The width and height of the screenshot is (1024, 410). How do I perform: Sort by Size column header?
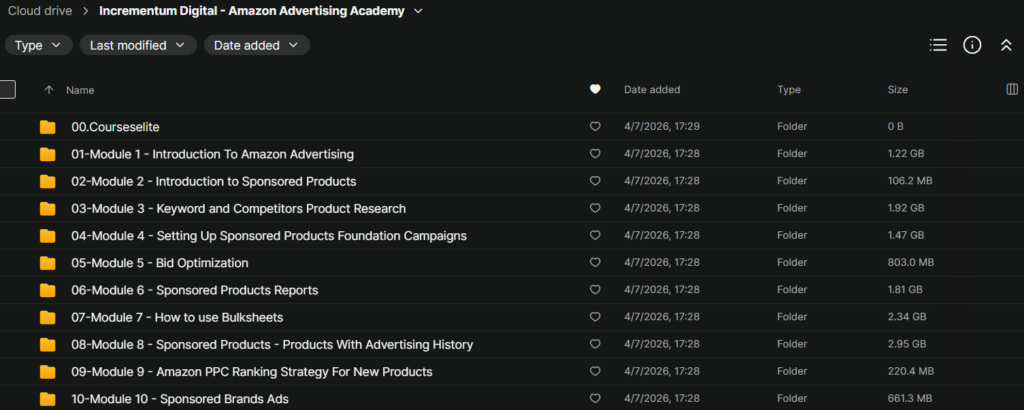[897, 89]
